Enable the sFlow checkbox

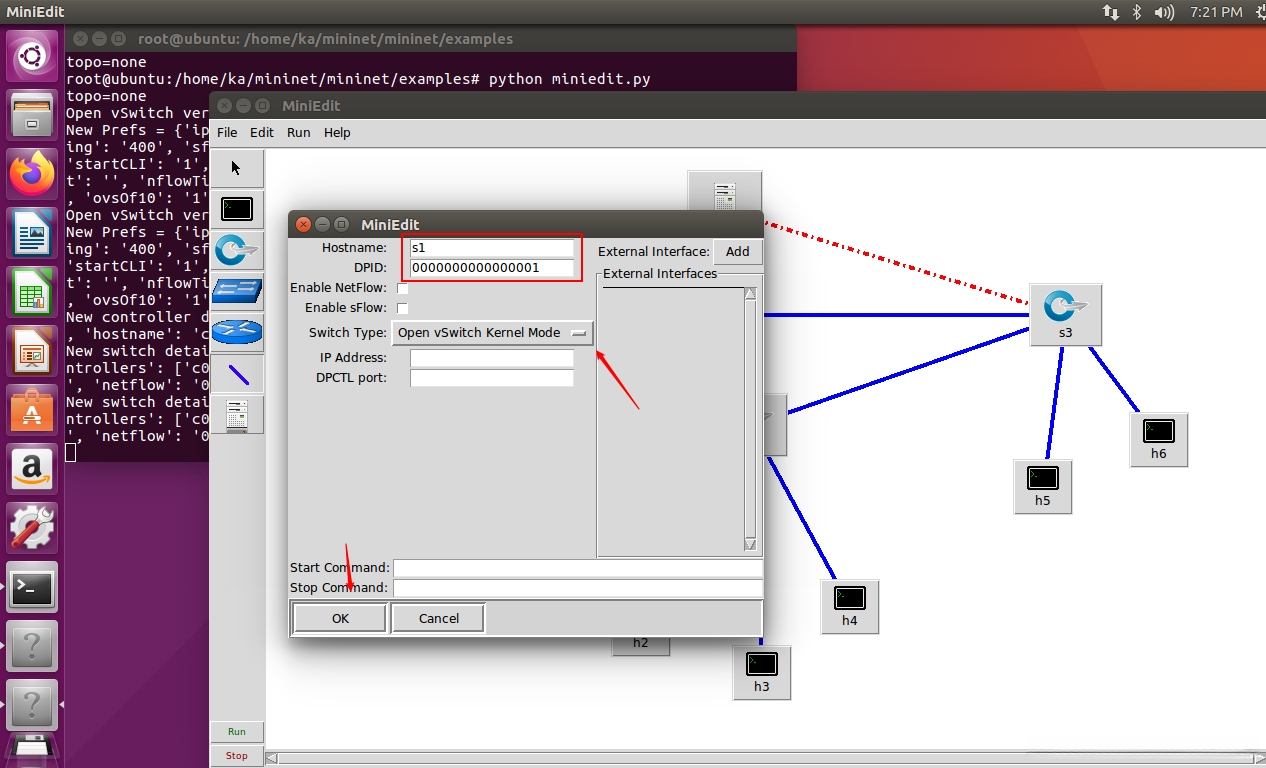coord(402,308)
